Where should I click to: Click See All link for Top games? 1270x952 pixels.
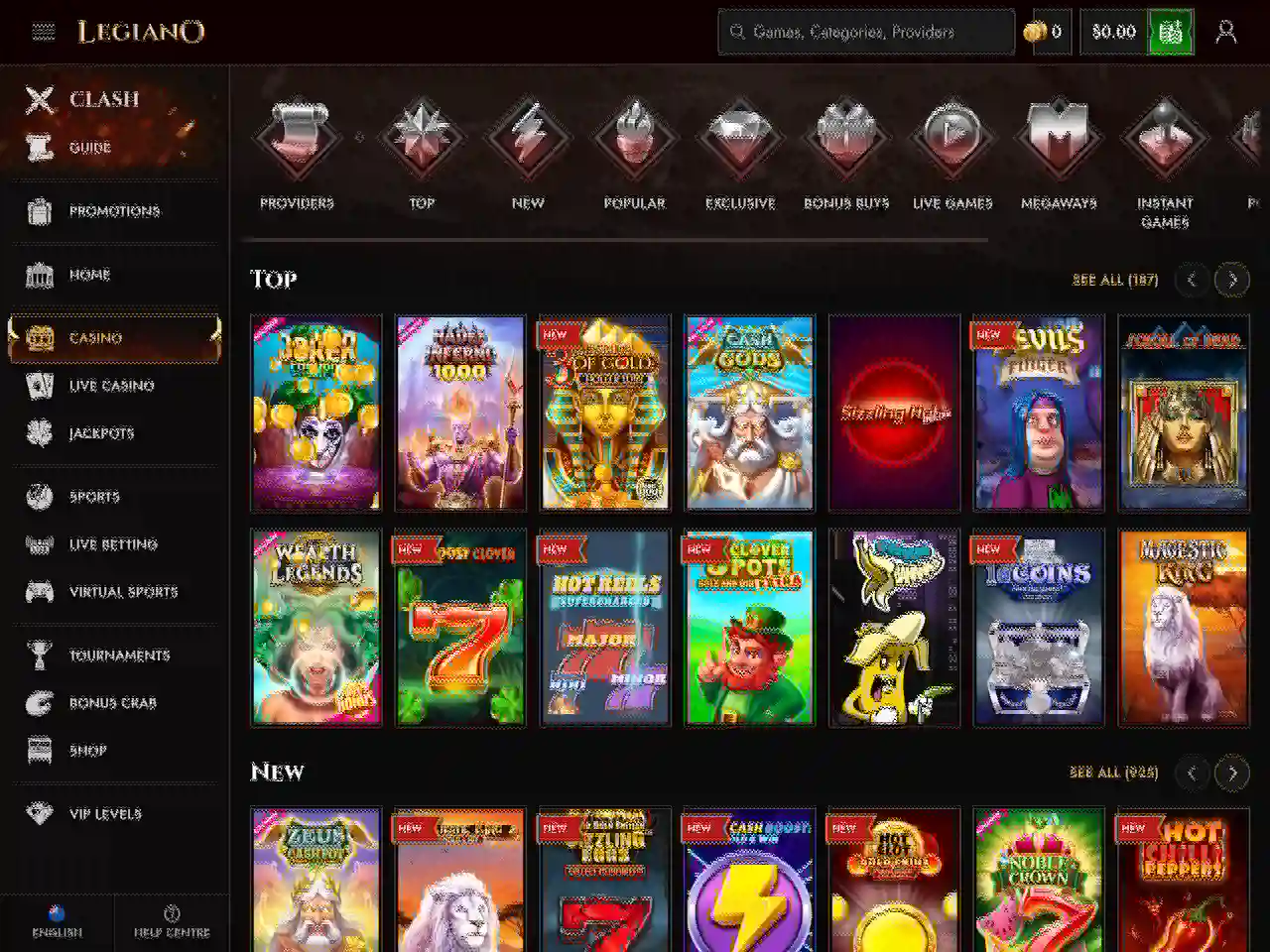coord(1115,280)
